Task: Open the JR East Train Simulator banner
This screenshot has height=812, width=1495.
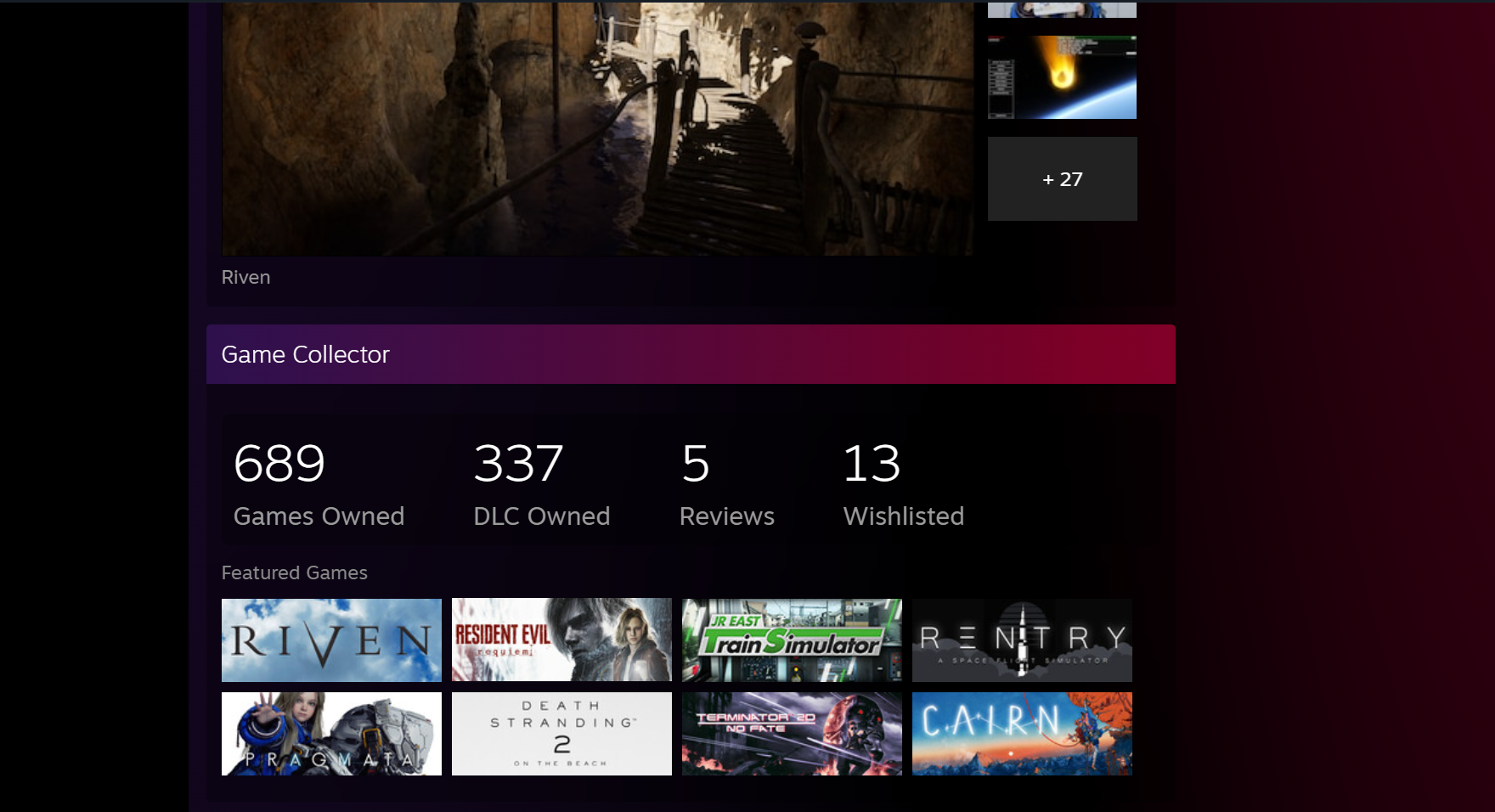Action: (x=792, y=640)
